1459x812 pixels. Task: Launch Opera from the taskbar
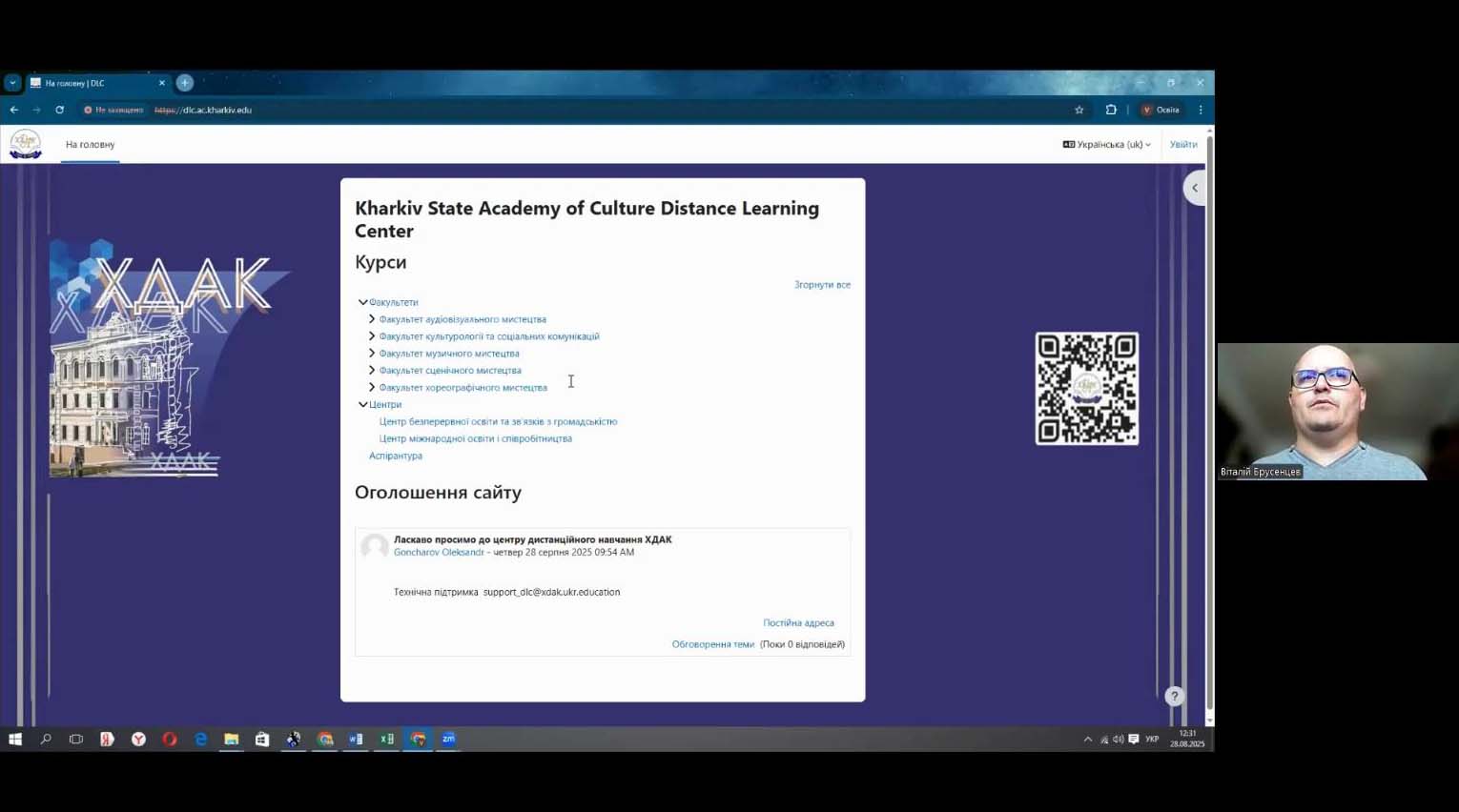[x=170, y=739]
